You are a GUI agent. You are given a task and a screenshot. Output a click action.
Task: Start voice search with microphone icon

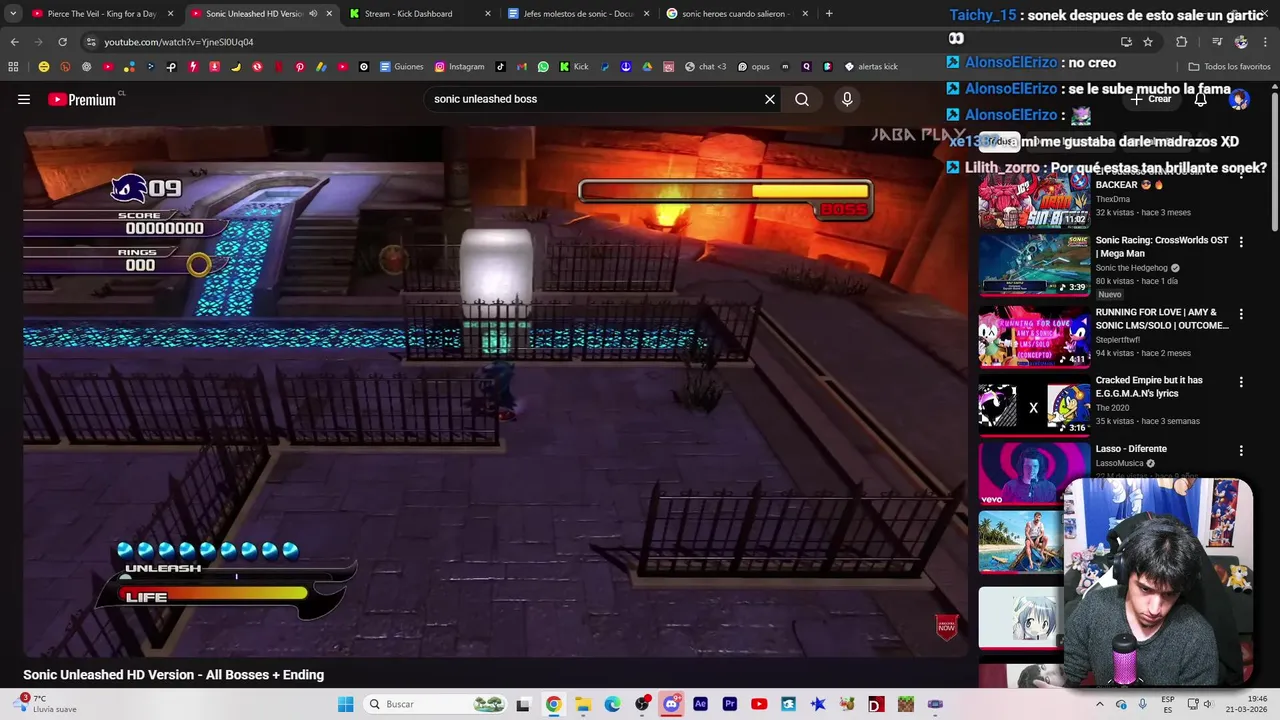847,99
